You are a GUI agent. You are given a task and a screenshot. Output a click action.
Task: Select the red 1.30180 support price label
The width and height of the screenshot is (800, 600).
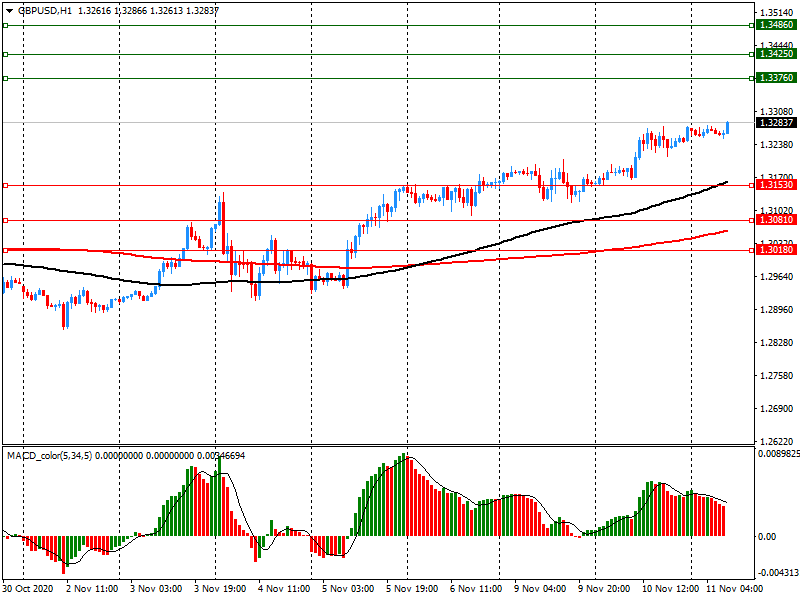click(777, 250)
